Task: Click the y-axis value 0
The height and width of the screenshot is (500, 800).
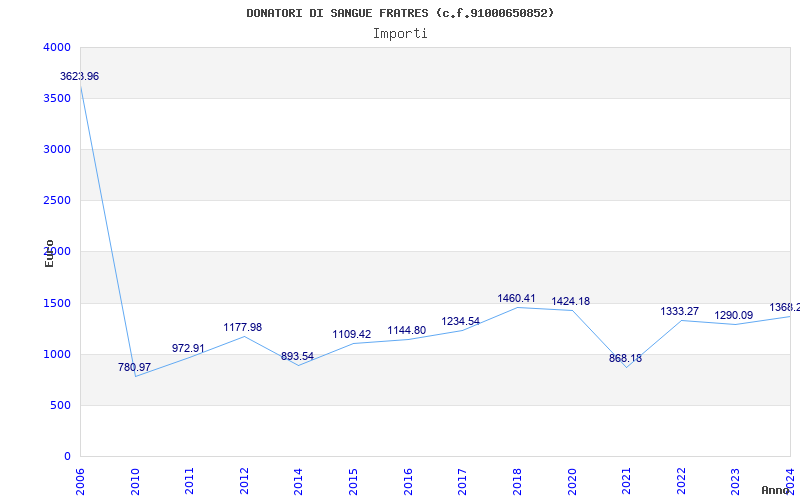Action: (x=67, y=457)
